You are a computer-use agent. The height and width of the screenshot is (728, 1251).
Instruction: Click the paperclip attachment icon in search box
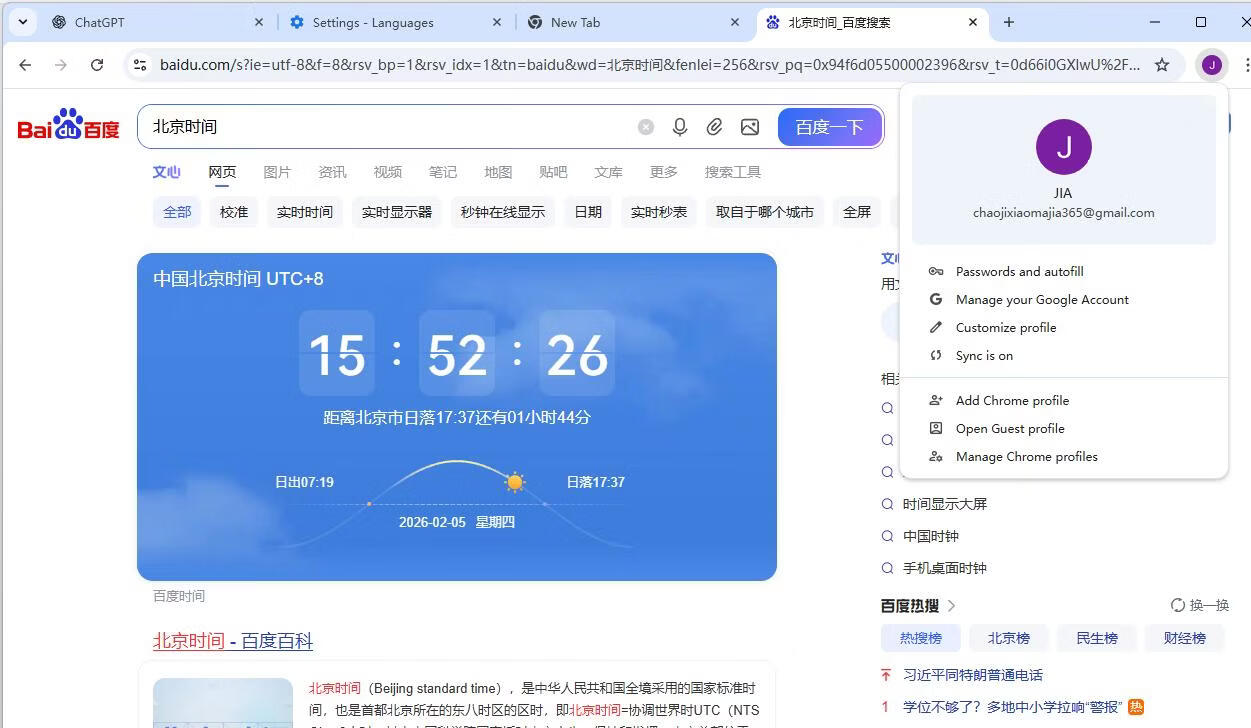(714, 127)
